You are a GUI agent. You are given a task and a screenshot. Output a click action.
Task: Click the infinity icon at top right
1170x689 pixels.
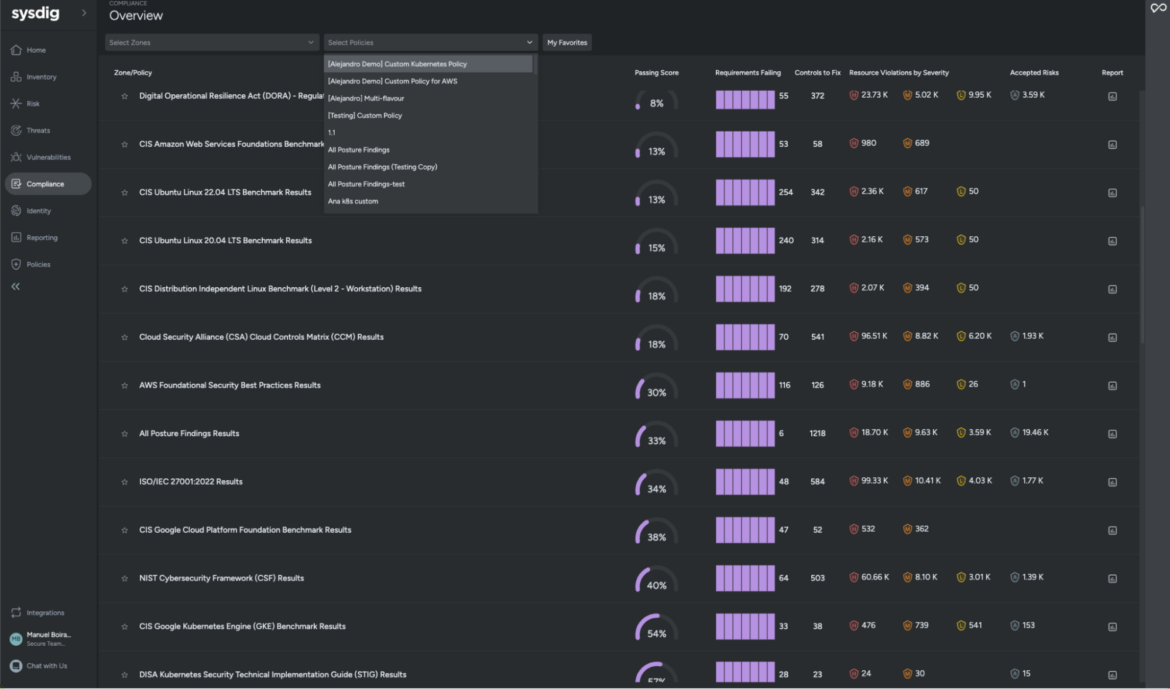point(1158,8)
